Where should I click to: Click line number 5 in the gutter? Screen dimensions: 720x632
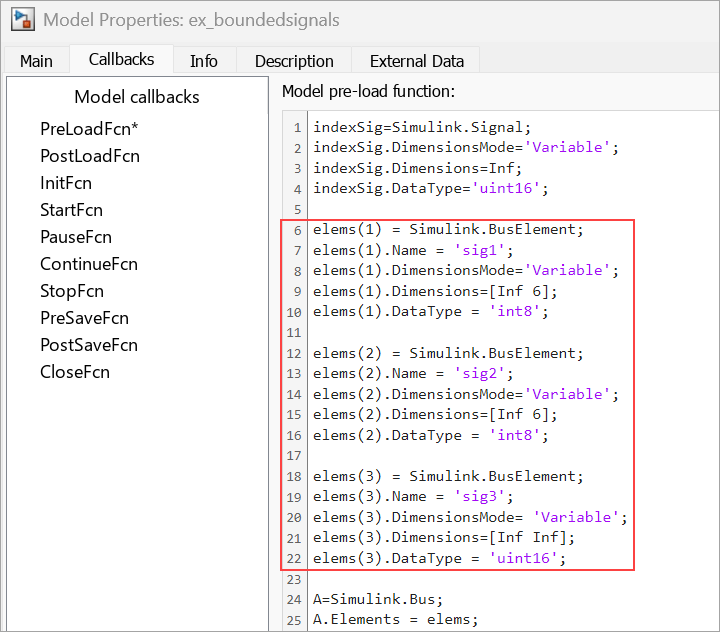(x=297, y=210)
